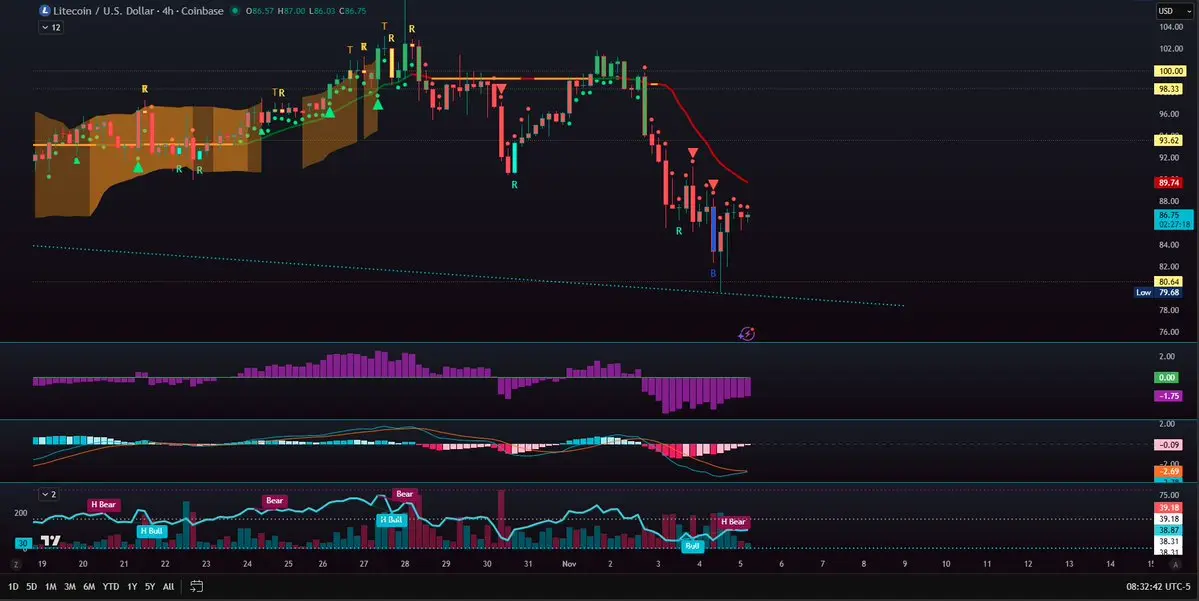This screenshot has width=1199, height=601.
Task: Click the blue 'B' signal marker
Action: (713, 273)
